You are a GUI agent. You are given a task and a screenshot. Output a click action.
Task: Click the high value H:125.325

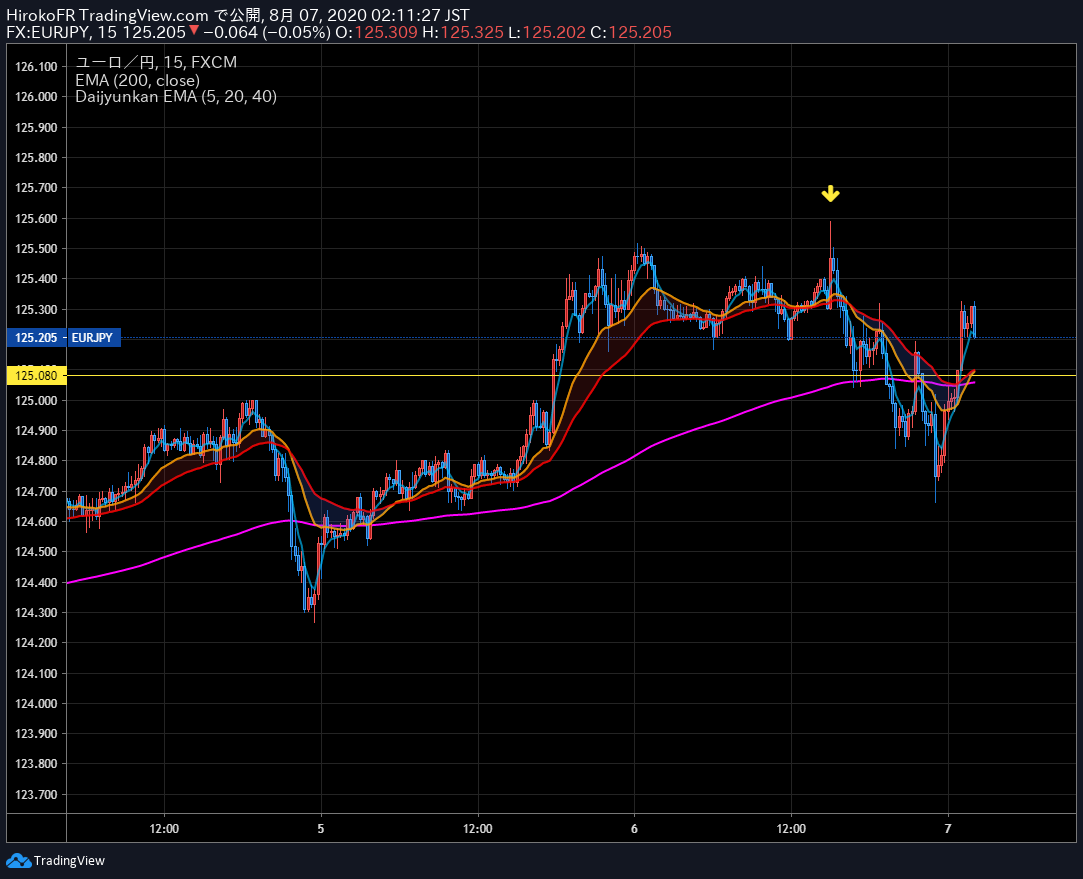pos(463,32)
